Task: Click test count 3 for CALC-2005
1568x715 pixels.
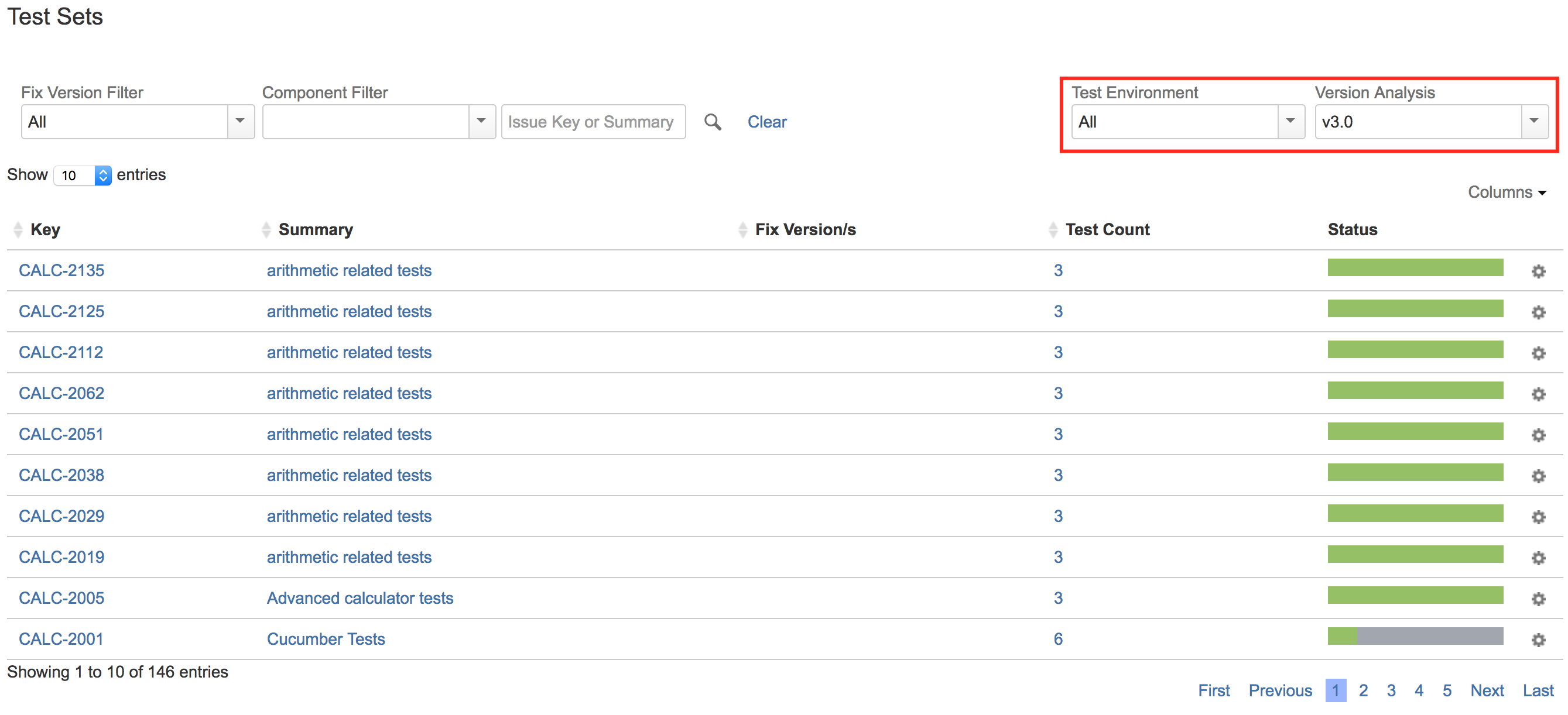Action: coord(1058,597)
